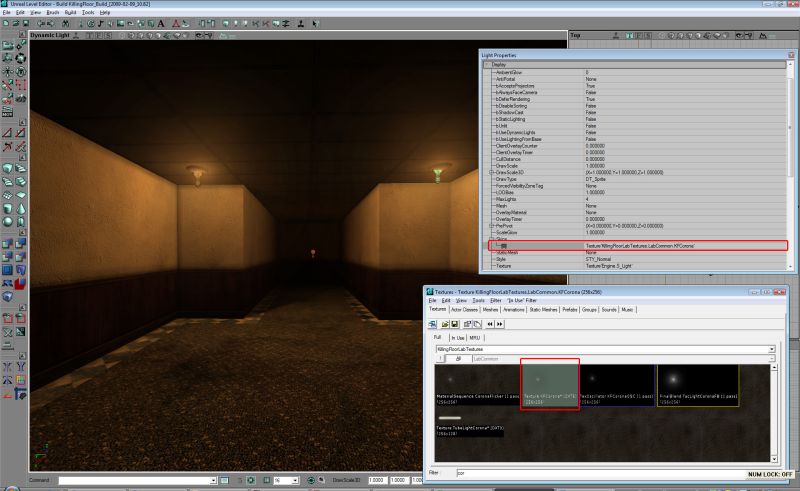Click the Open level folder icon
Viewport: 800px width, 491px height.
(15, 23)
